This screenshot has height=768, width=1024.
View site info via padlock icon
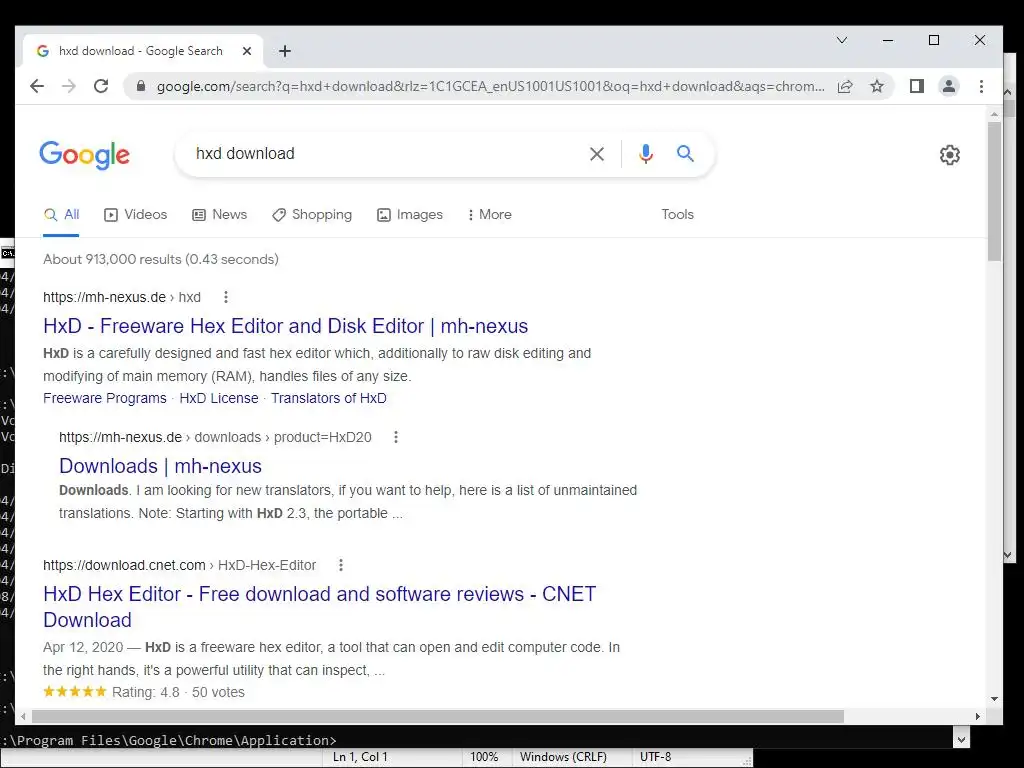[x=140, y=86]
